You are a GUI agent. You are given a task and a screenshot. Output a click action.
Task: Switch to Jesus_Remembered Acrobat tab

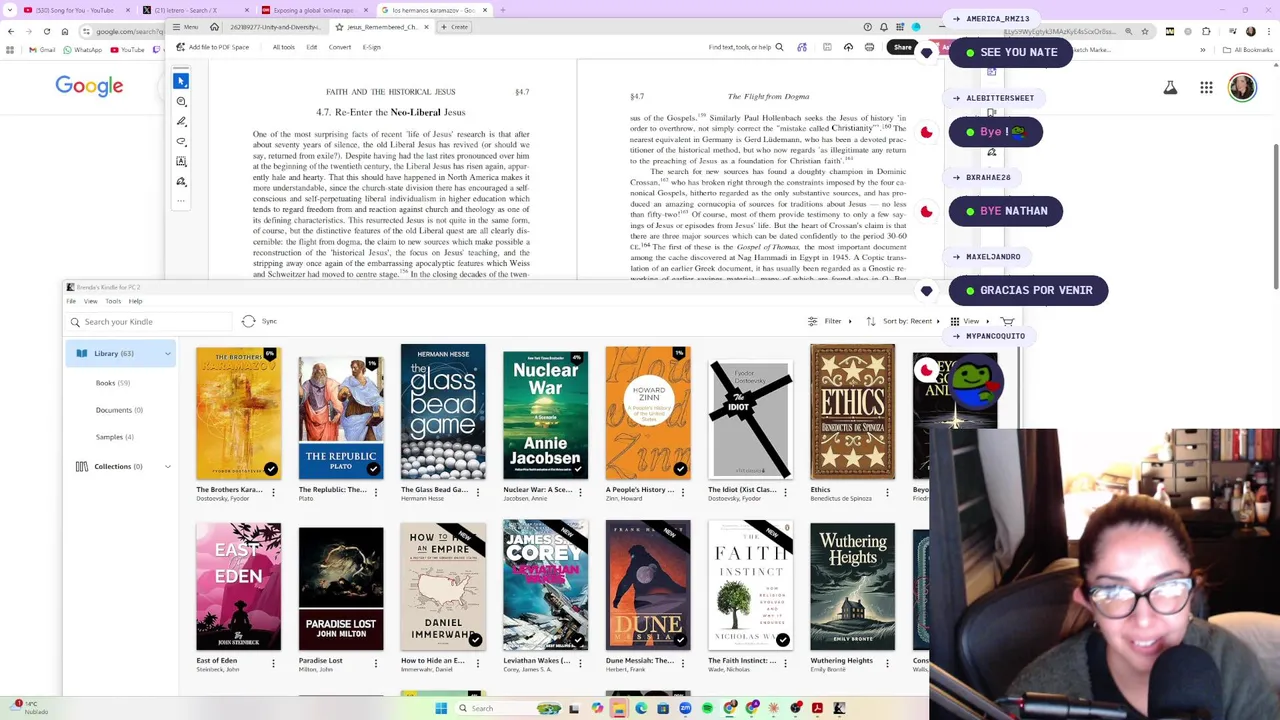(x=382, y=27)
